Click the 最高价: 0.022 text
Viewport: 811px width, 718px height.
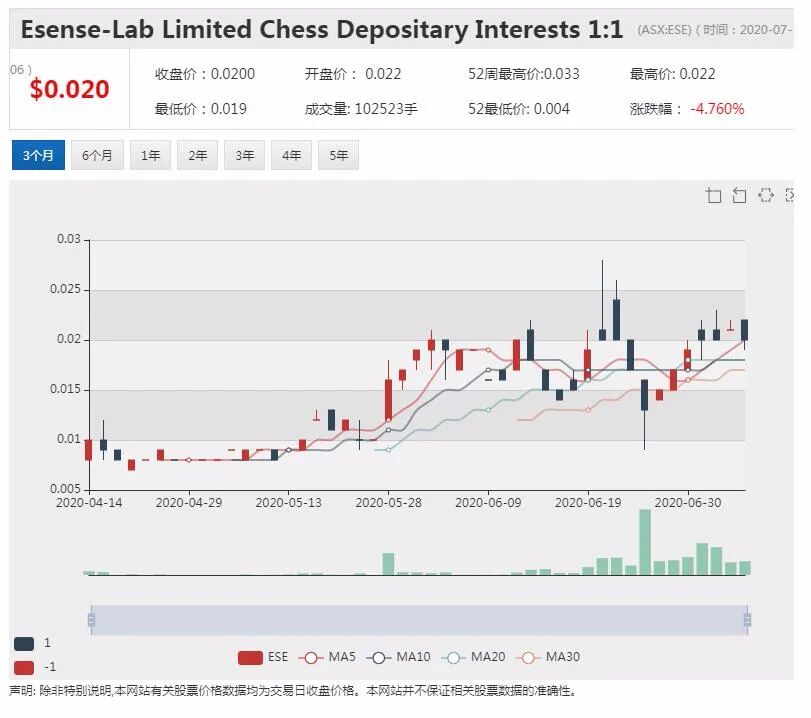672,74
